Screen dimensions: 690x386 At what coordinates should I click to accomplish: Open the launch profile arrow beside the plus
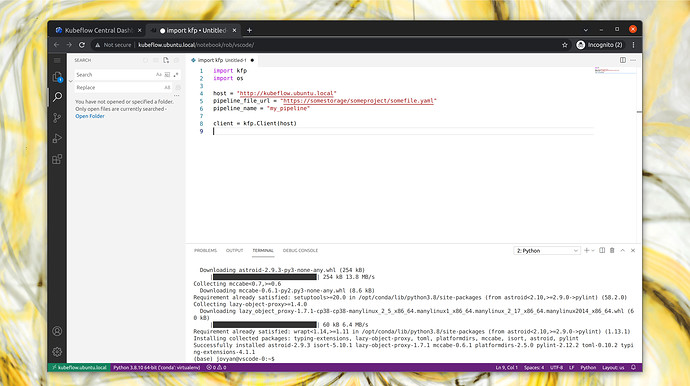point(593,250)
